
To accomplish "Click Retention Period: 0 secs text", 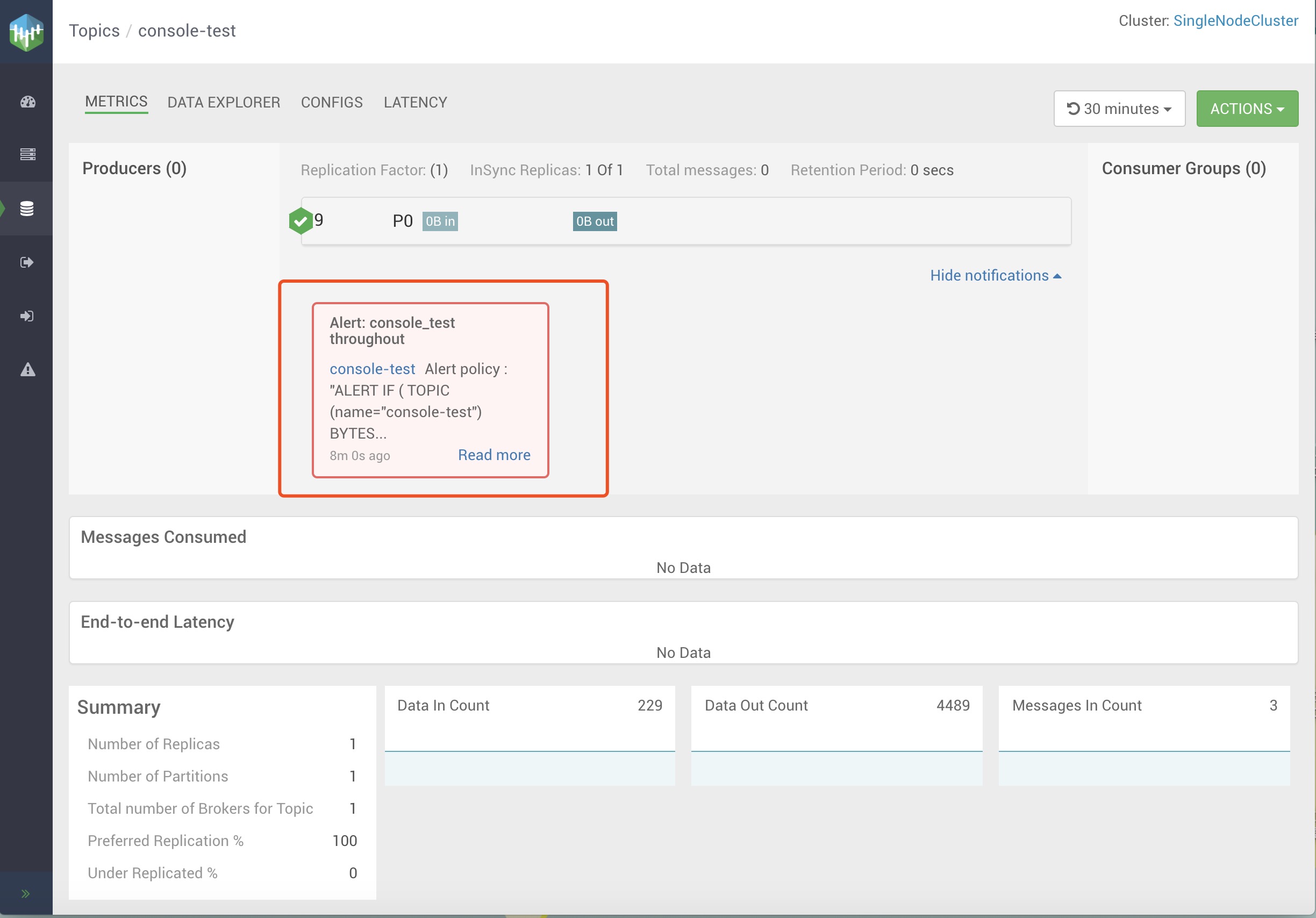I will (x=872, y=170).
